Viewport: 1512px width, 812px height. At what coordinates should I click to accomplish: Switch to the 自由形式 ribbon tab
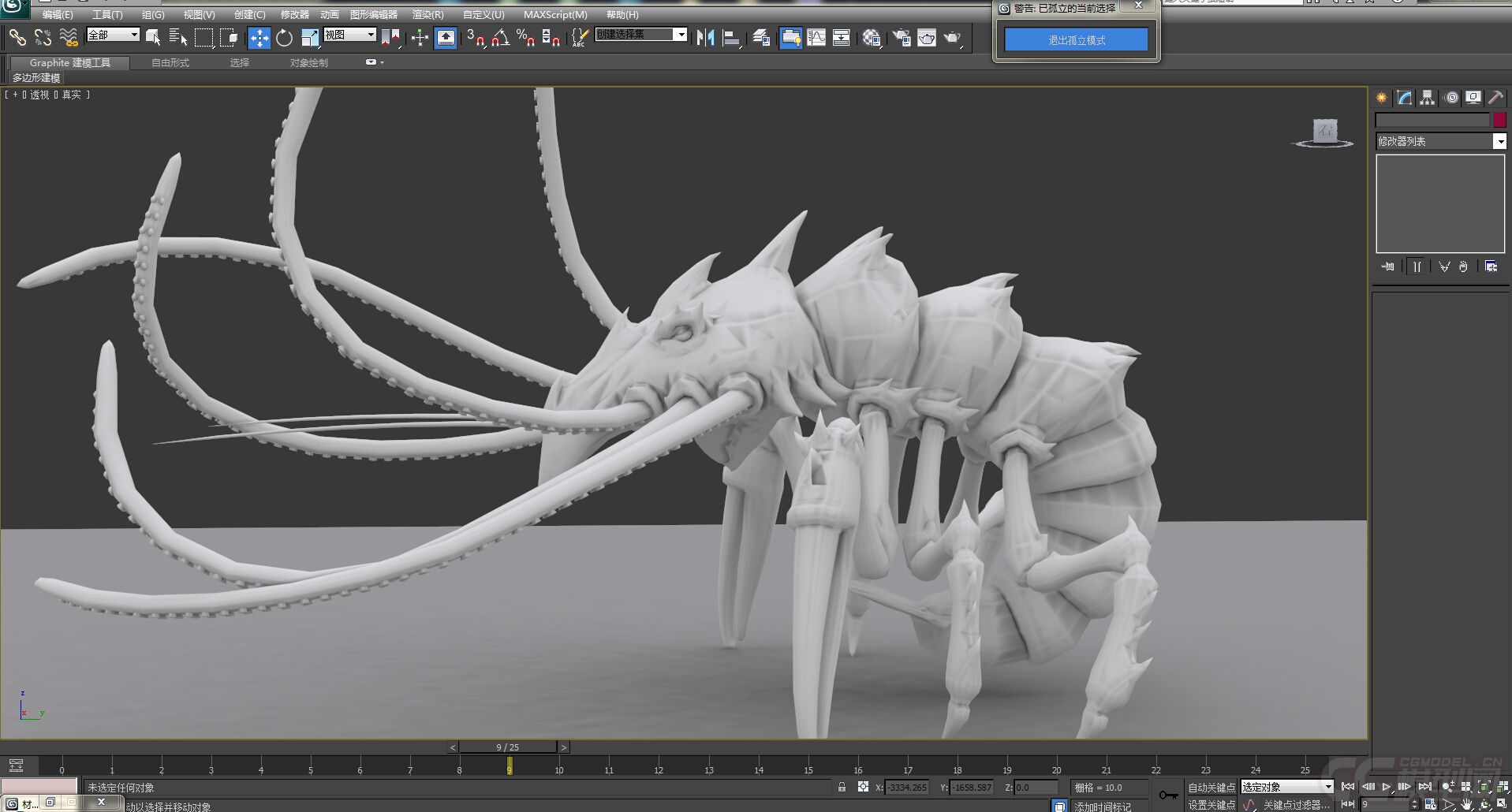[170, 62]
